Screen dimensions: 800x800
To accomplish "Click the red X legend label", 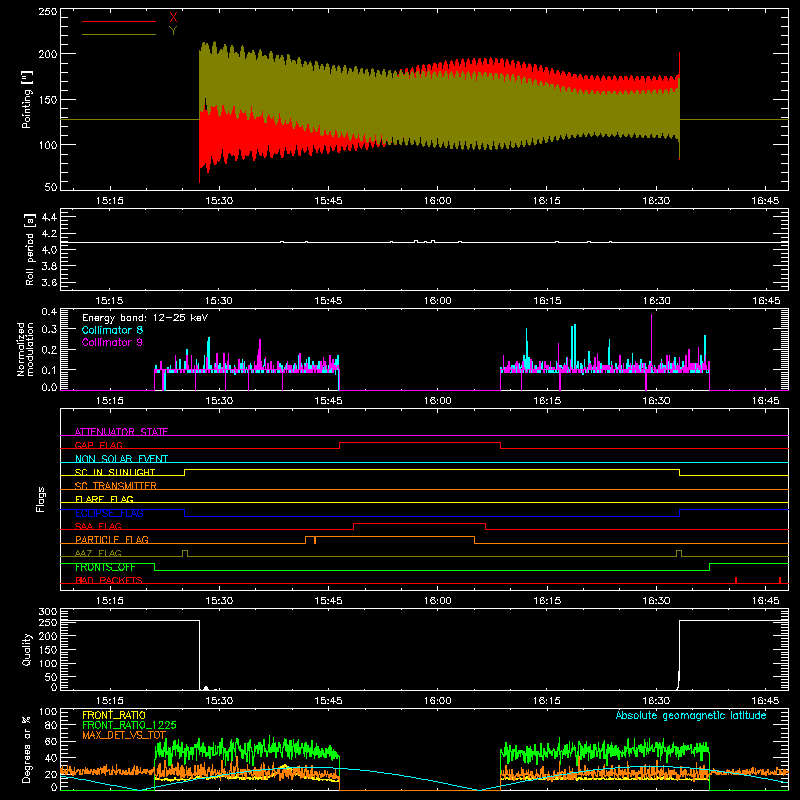I will coord(173,18).
